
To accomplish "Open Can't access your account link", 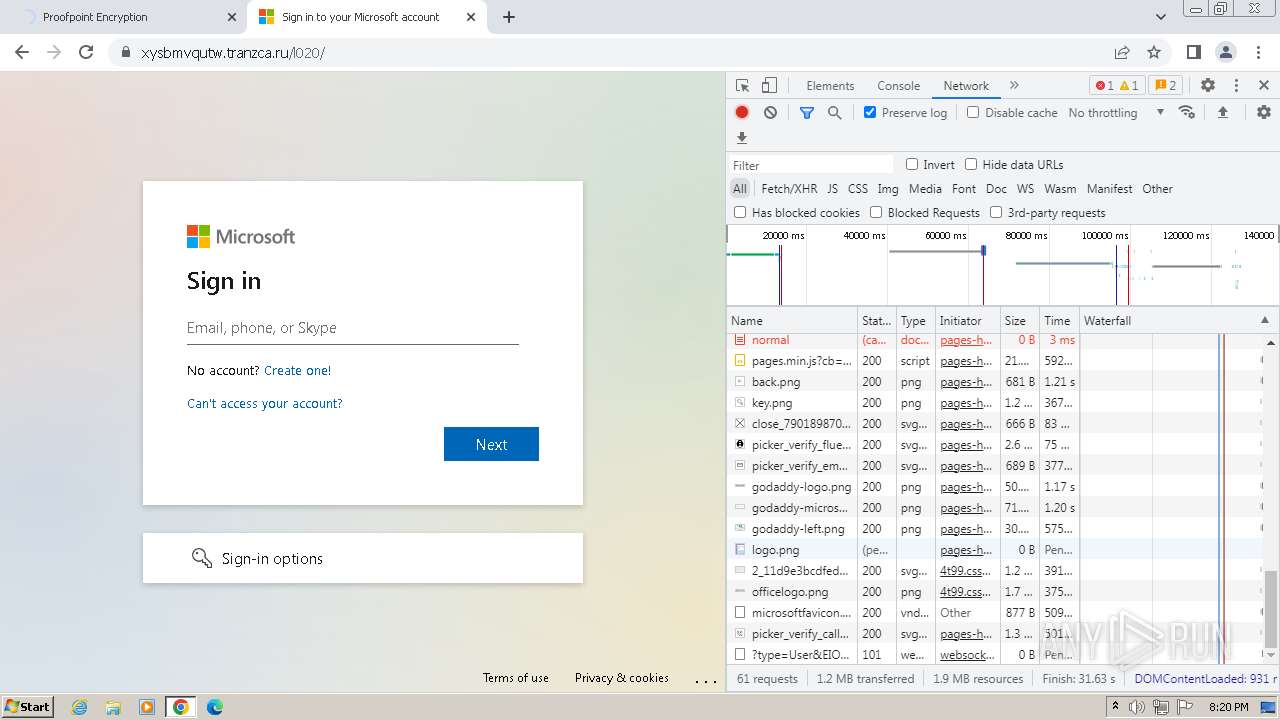I will (265, 403).
